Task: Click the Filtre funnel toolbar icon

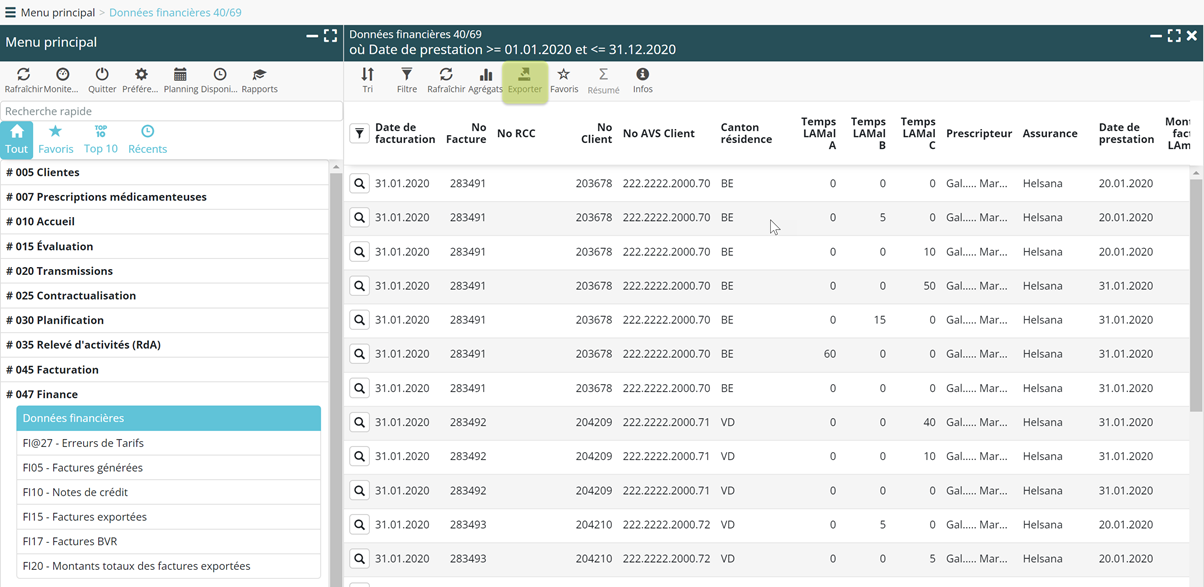Action: (406, 81)
